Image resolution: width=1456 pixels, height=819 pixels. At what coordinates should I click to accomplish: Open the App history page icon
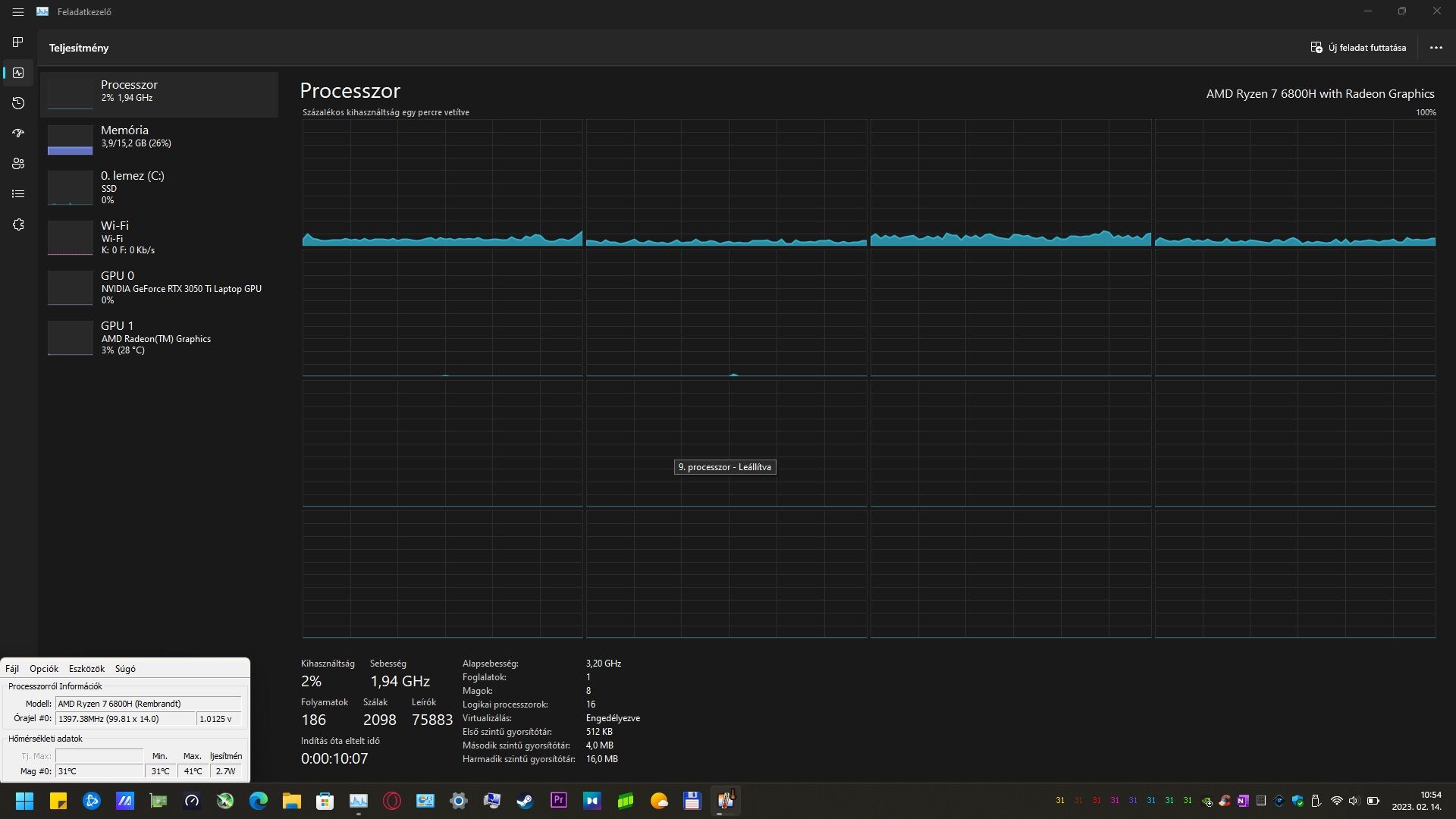pos(18,103)
